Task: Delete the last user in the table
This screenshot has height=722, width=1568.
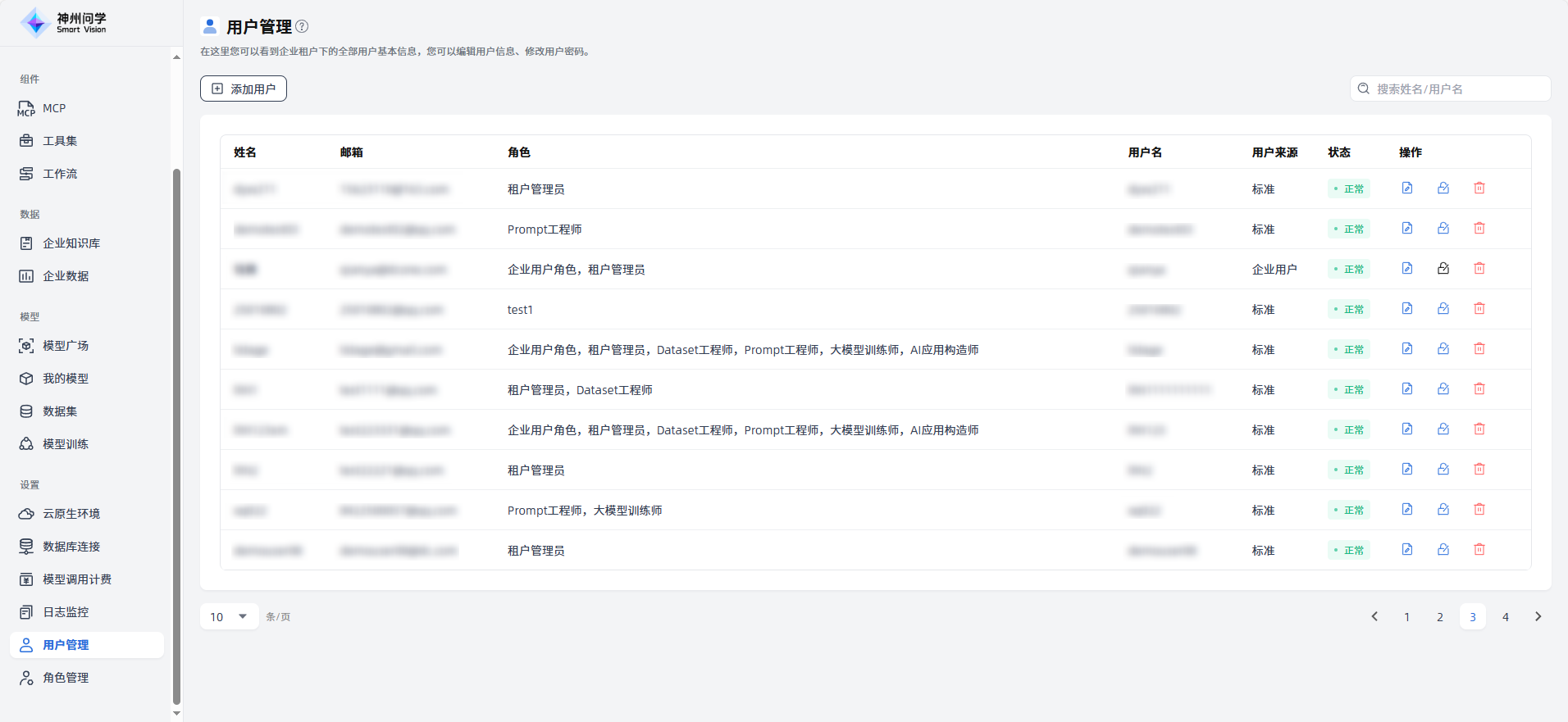Action: click(1479, 550)
